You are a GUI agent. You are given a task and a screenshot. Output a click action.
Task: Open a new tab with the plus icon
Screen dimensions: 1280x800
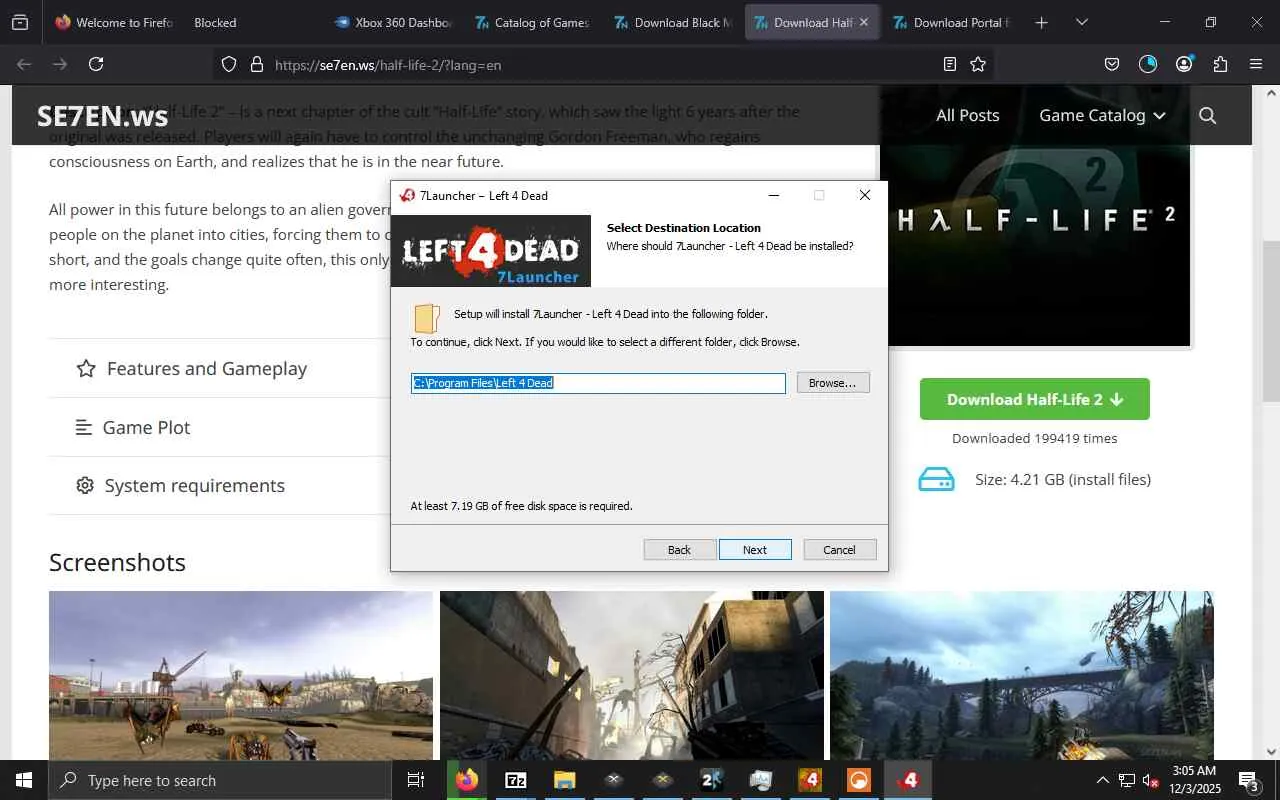(1041, 22)
